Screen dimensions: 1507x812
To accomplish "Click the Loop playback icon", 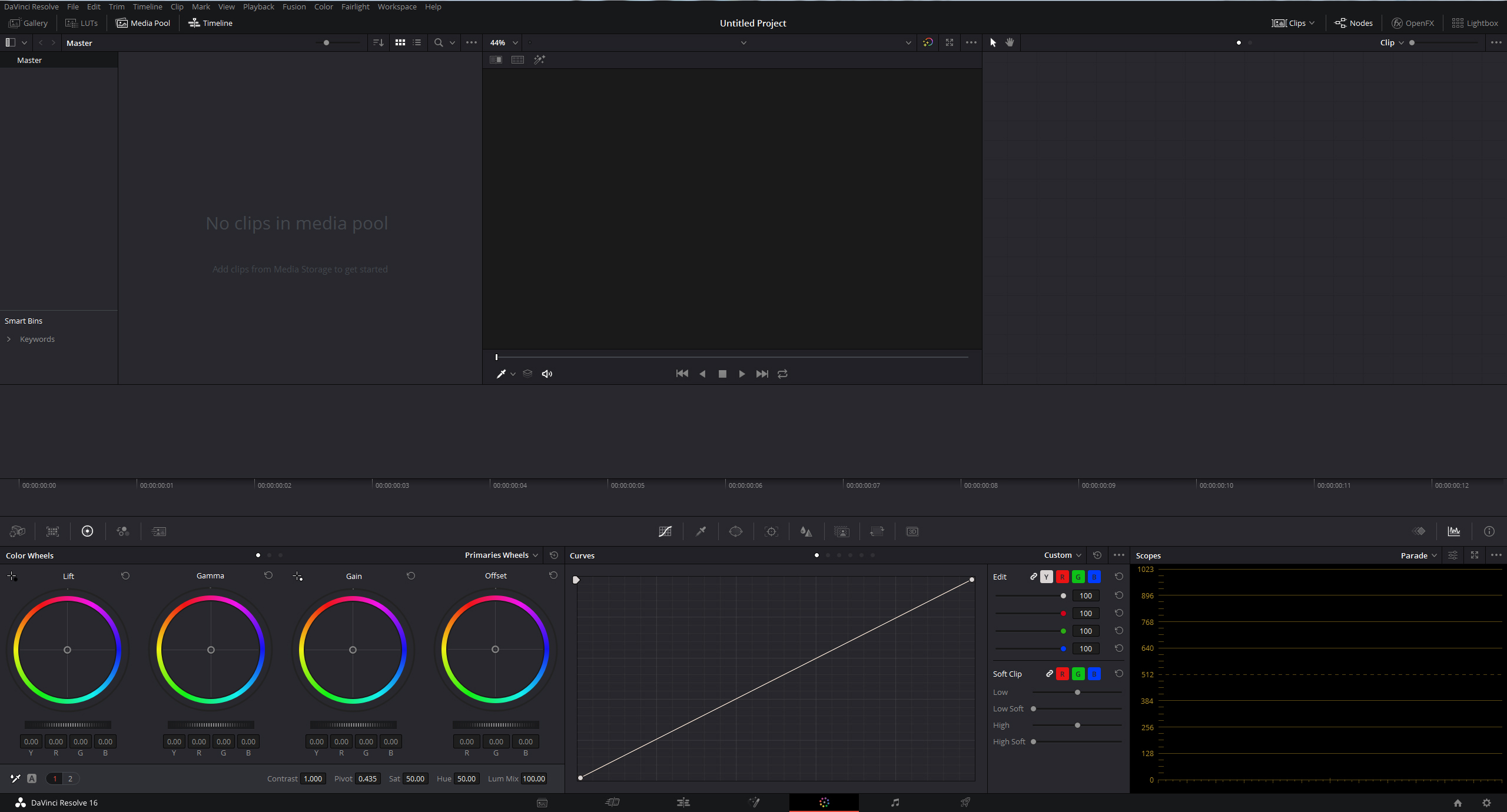I will [782, 374].
